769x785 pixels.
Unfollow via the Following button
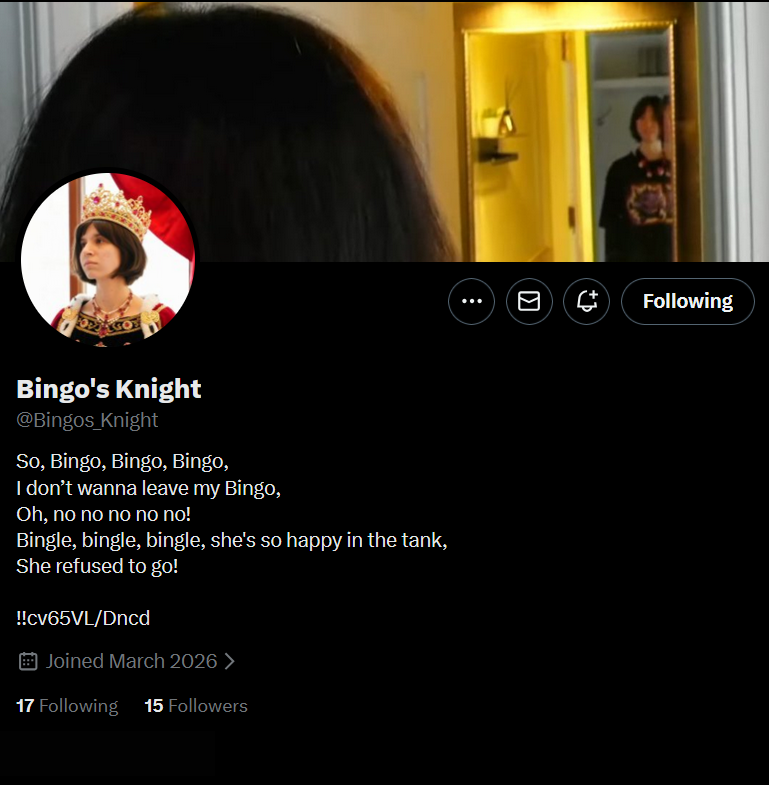[x=688, y=301]
